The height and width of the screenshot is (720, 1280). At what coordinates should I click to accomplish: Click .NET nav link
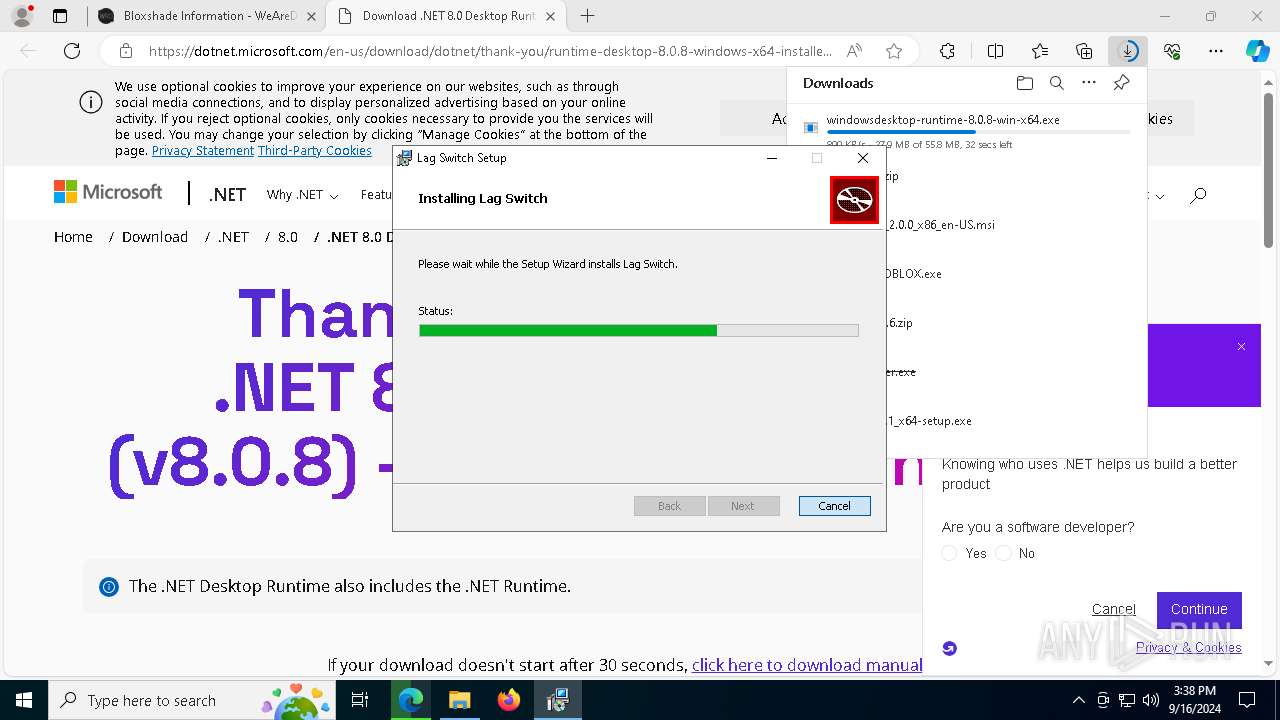coord(227,195)
